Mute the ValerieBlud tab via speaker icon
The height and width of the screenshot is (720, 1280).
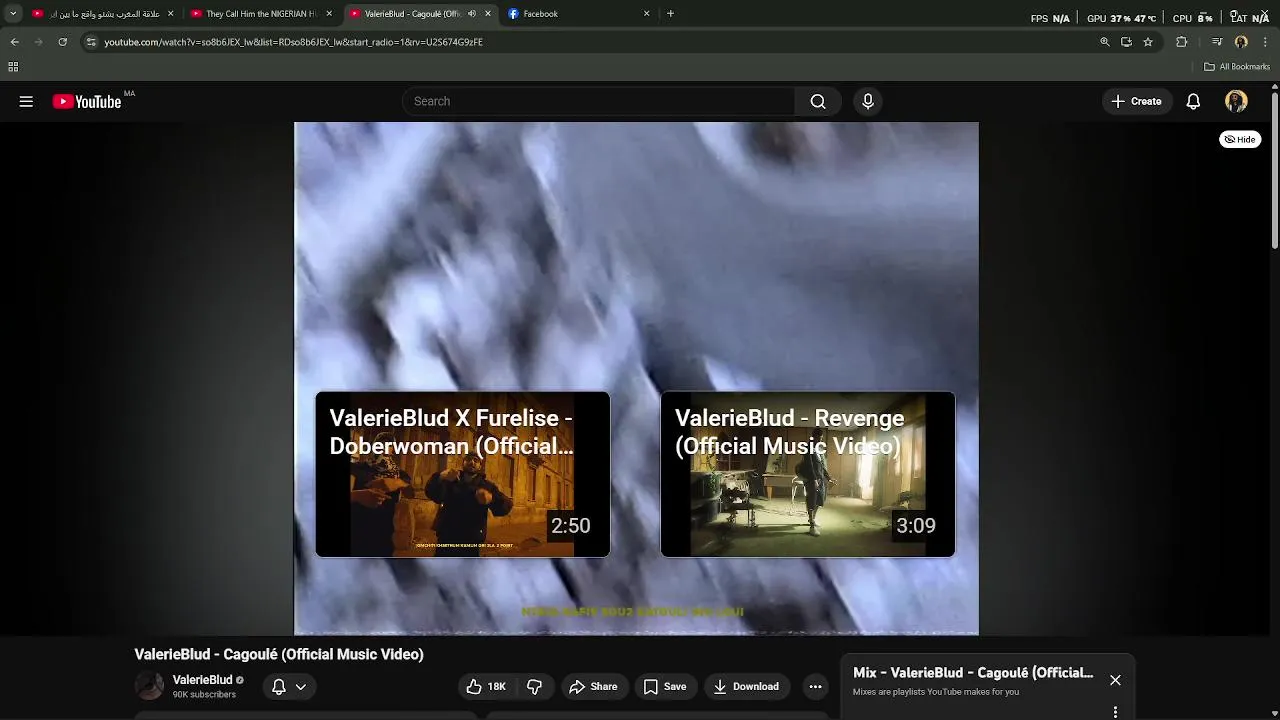pyautogui.click(x=472, y=14)
